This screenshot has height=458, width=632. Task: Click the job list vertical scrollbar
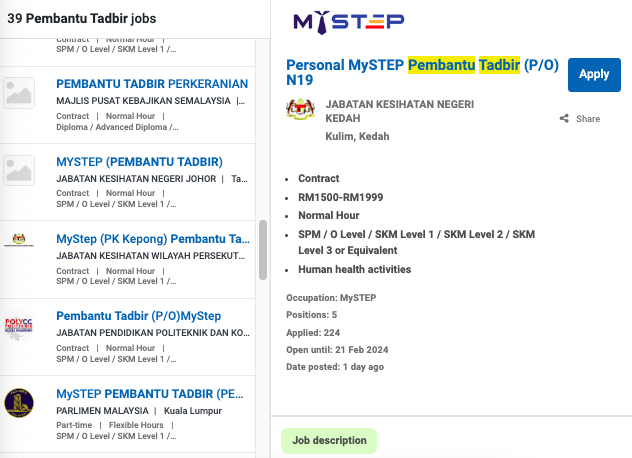point(263,250)
